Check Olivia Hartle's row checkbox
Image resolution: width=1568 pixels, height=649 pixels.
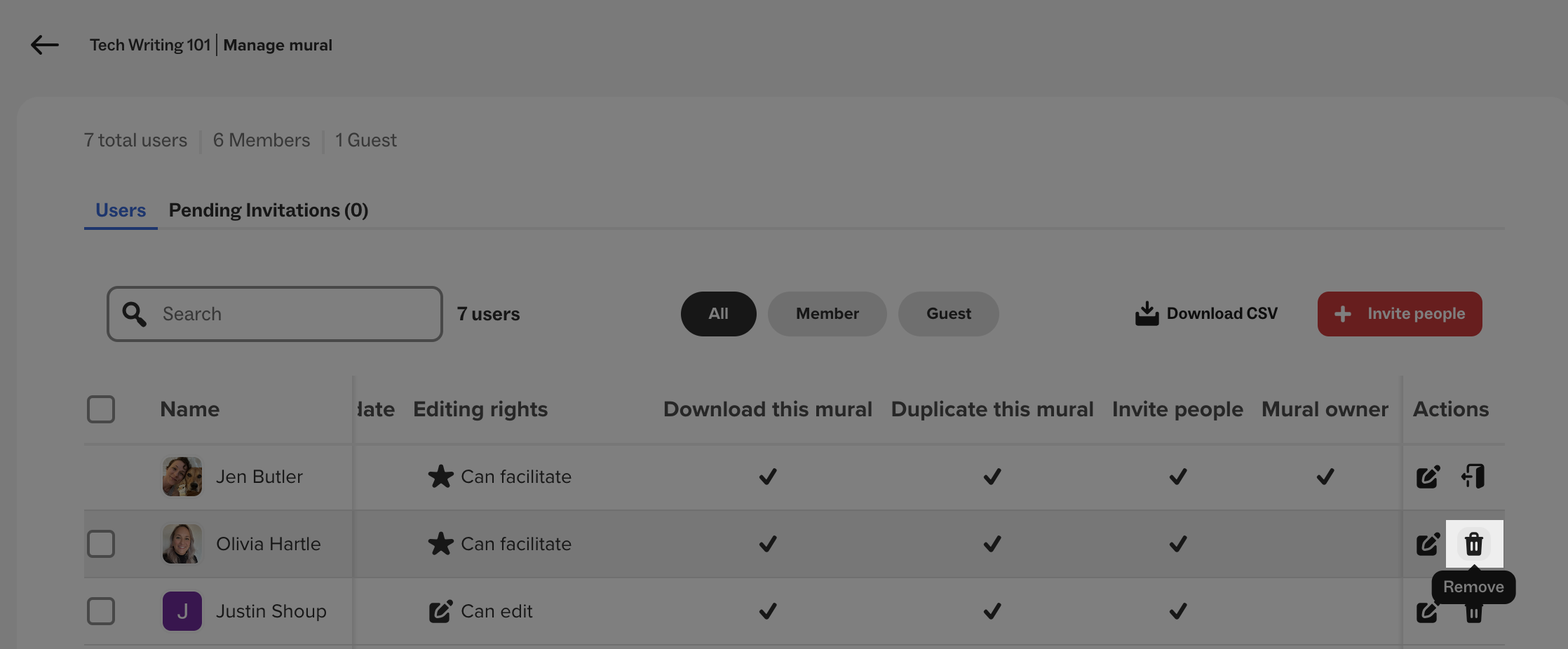point(101,544)
